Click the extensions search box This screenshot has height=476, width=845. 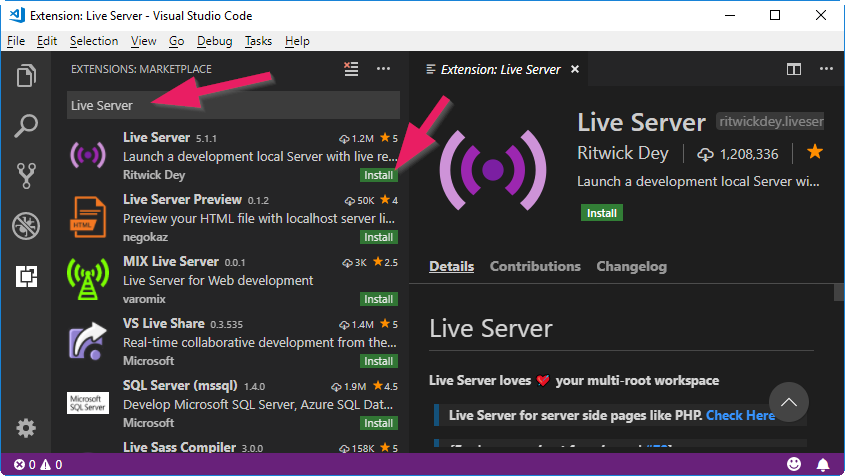(x=233, y=105)
